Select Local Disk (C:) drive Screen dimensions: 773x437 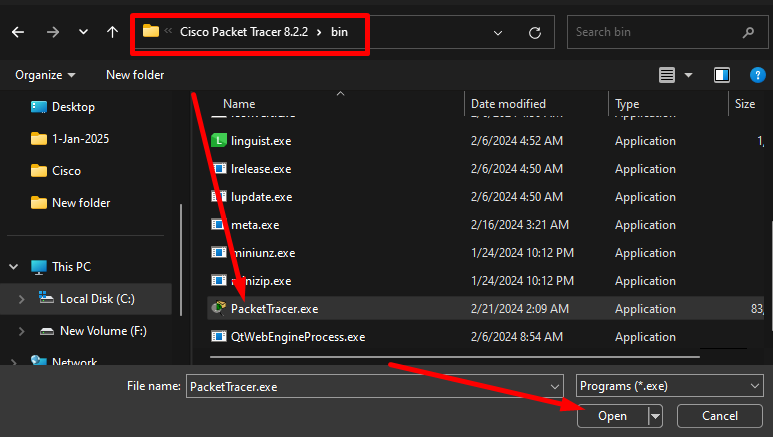pos(97,299)
